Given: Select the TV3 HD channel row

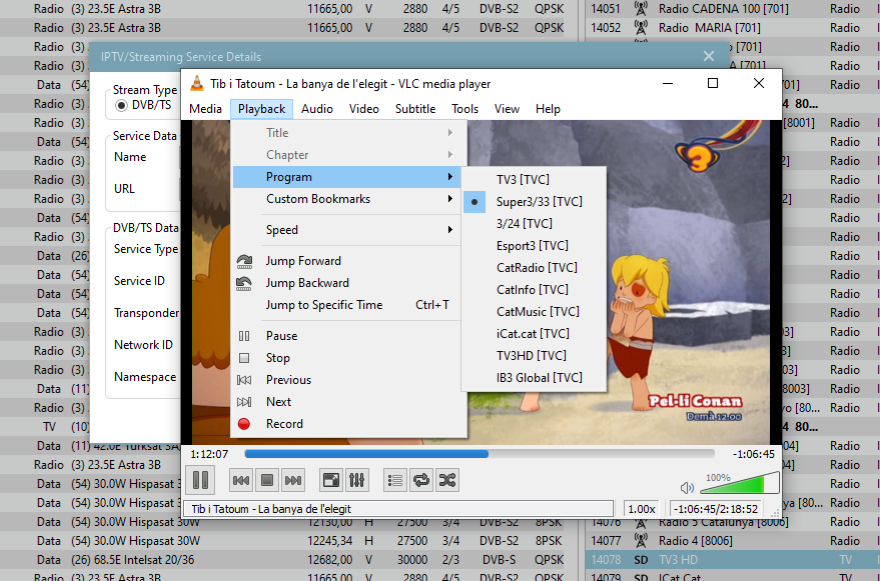Looking at the screenshot, I should [x=732, y=560].
